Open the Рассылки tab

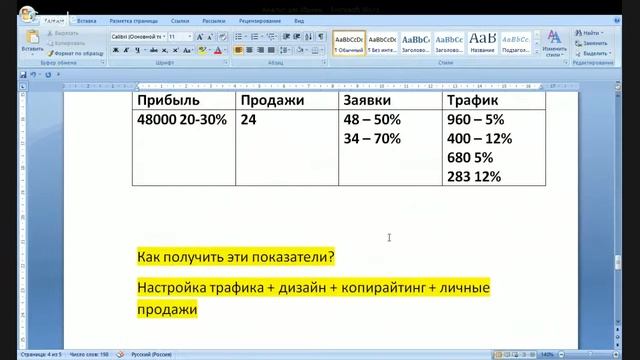click(x=213, y=21)
